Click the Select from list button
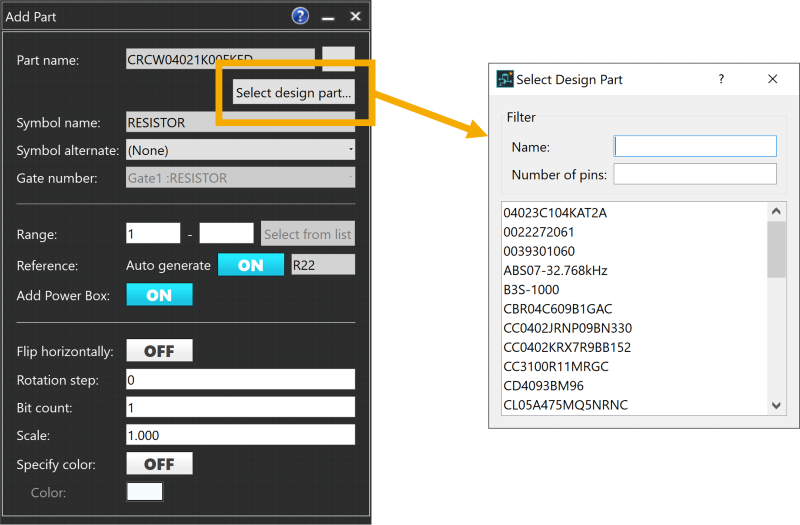 pyautogui.click(x=307, y=234)
